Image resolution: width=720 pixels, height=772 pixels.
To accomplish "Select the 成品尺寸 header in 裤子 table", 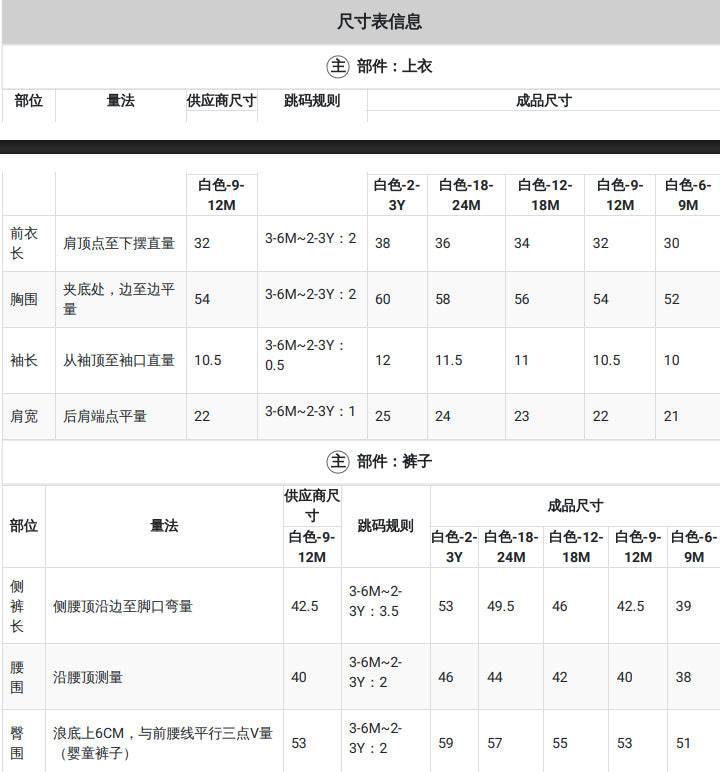I will click(x=575, y=506).
